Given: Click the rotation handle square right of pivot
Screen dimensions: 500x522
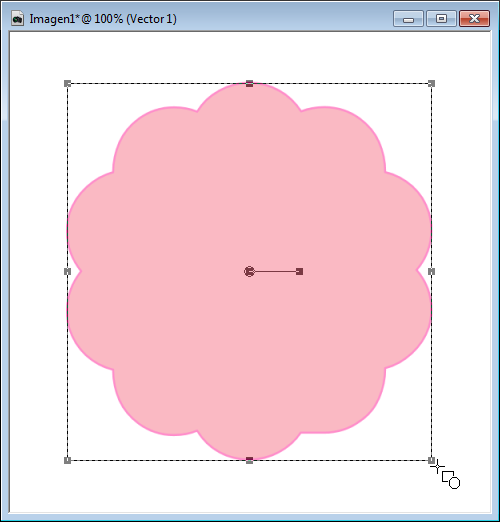Looking at the screenshot, I should 300,272.
